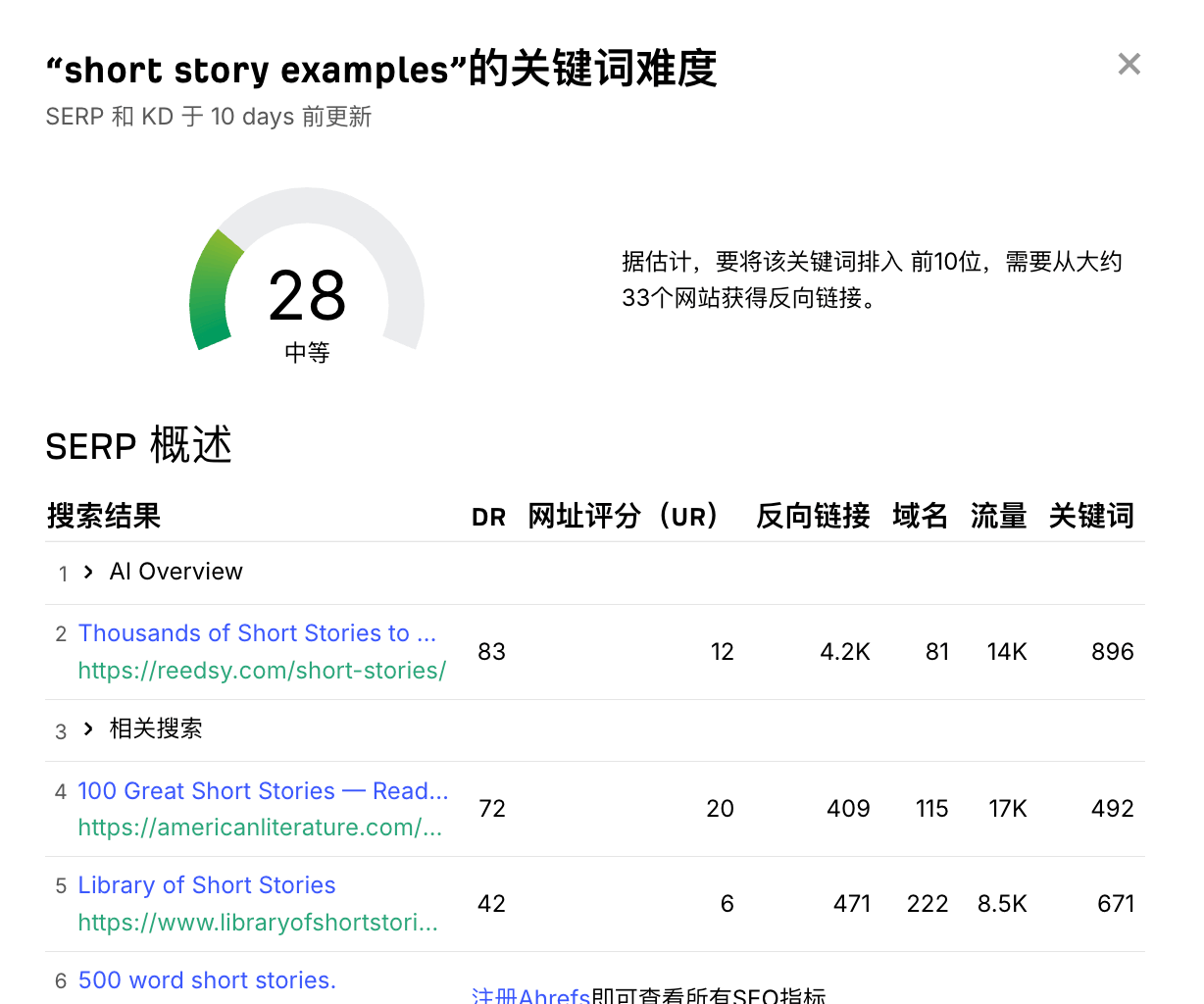Click the 流量 column header

[x=998, y=516]
